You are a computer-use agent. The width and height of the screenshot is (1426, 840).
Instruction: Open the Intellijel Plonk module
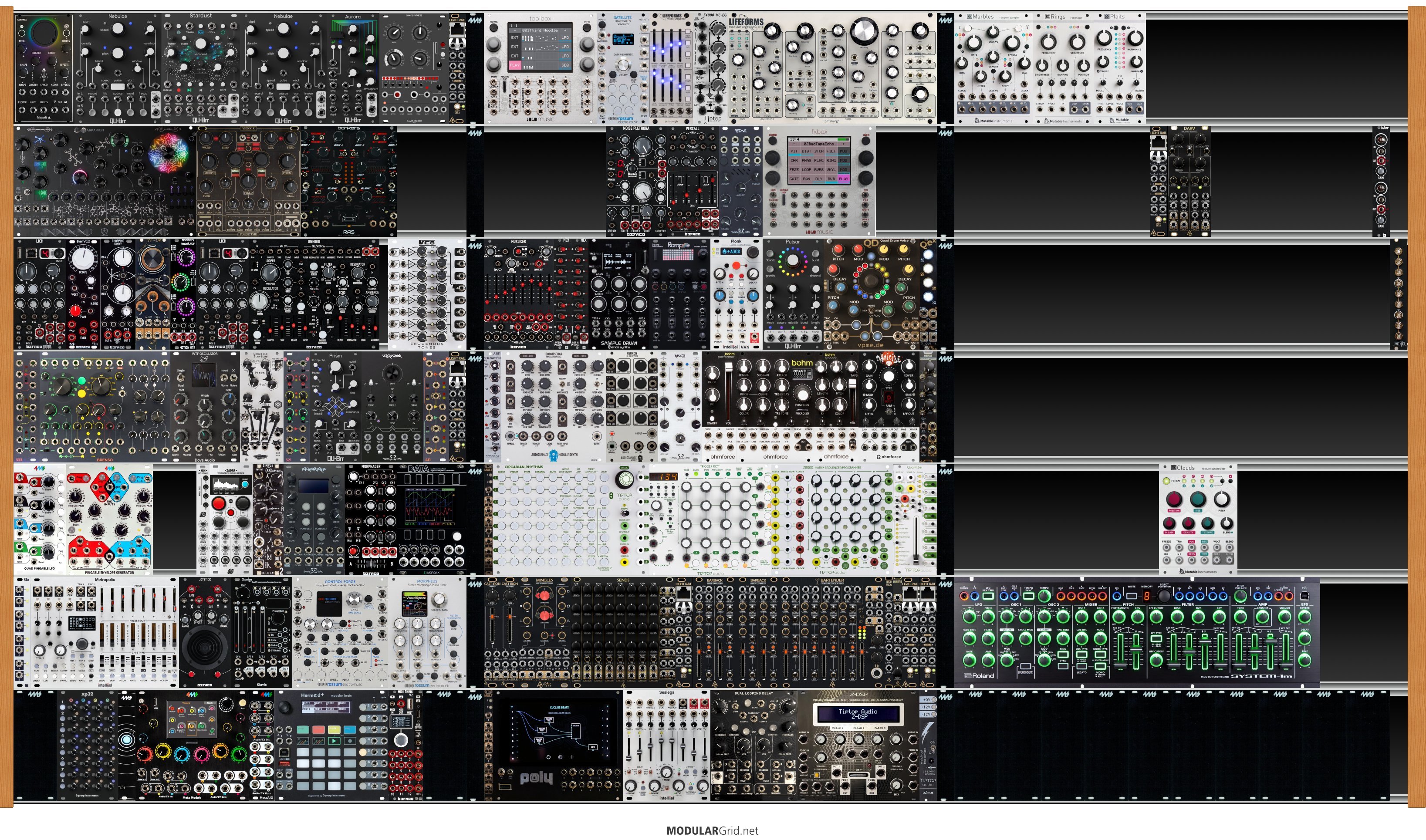tap(736, 294)
